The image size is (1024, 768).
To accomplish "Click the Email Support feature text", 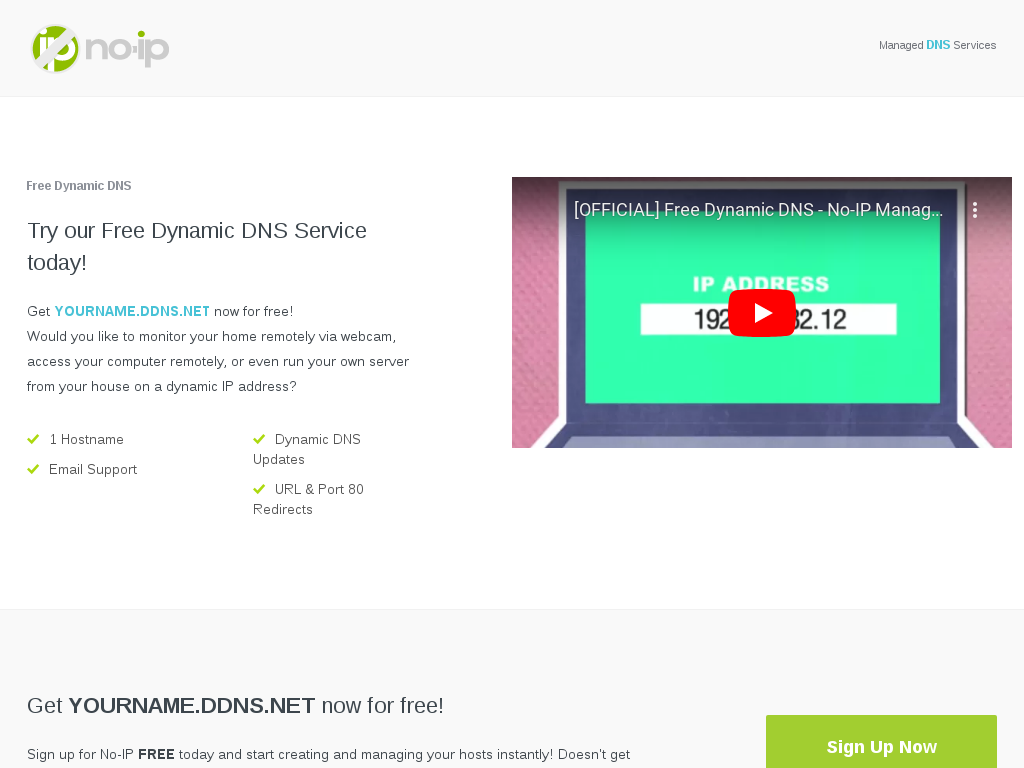I will coord(93,470).
